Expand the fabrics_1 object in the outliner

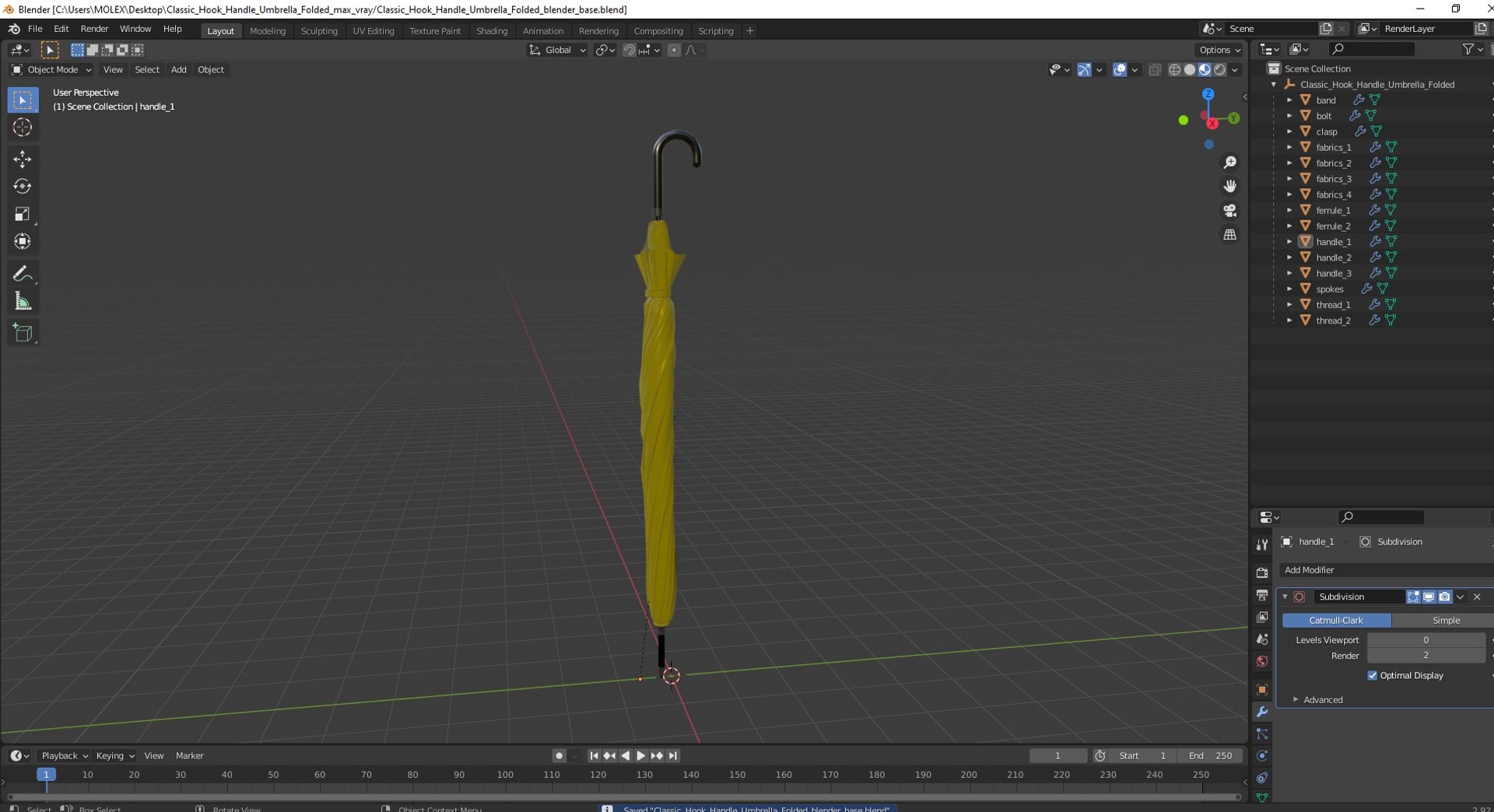click(x=1289, y=147)
